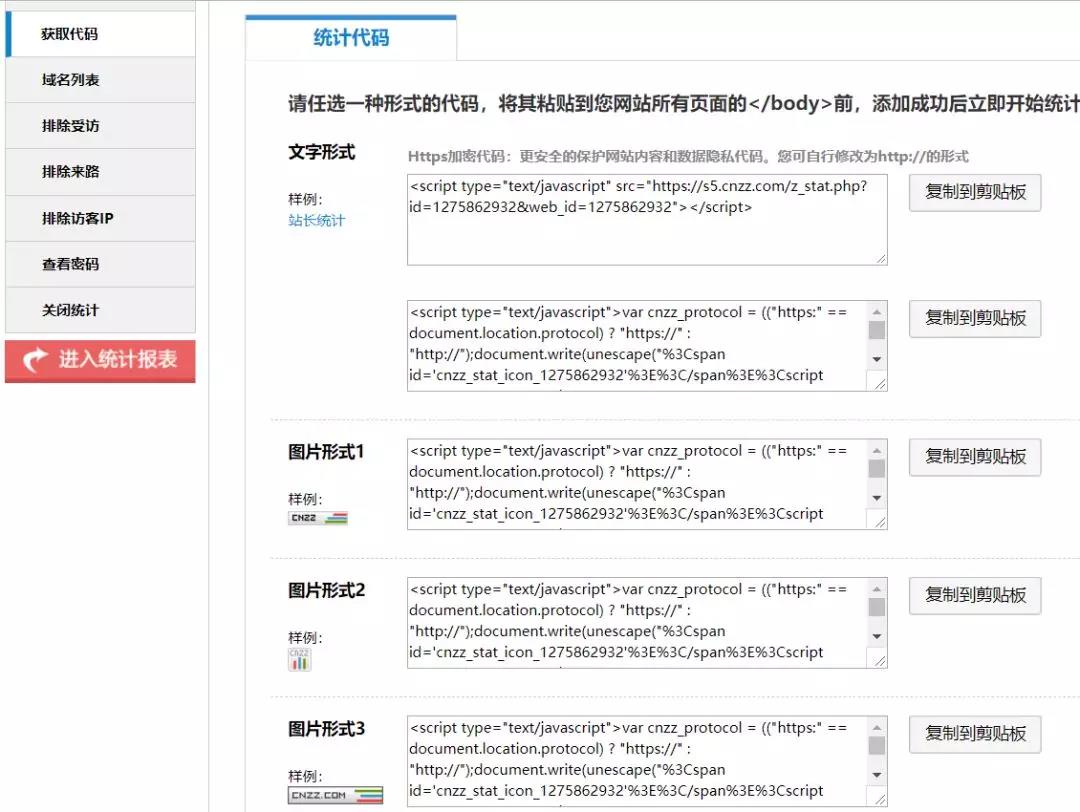Switch to the 统计代码 tab
Viewport: 1080px width, 812px height.
(351, 38)
